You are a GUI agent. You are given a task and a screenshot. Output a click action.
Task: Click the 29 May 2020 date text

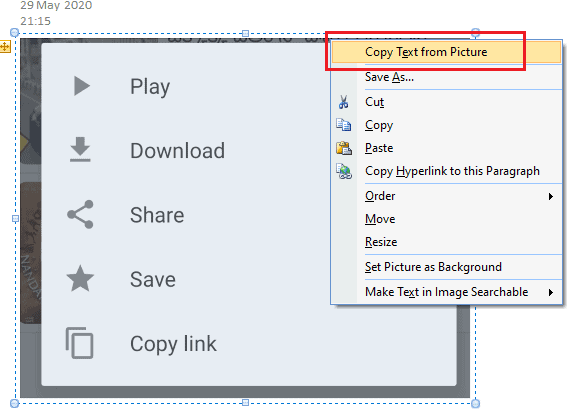(56, 5)
